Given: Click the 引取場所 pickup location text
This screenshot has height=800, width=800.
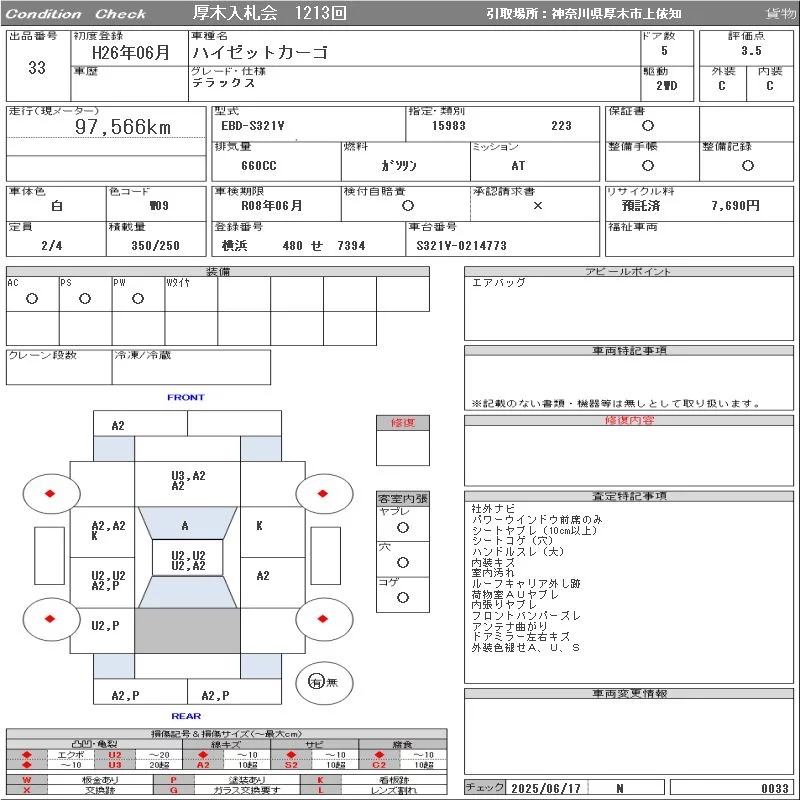Looking at the screenshot, I should point(584,14).
